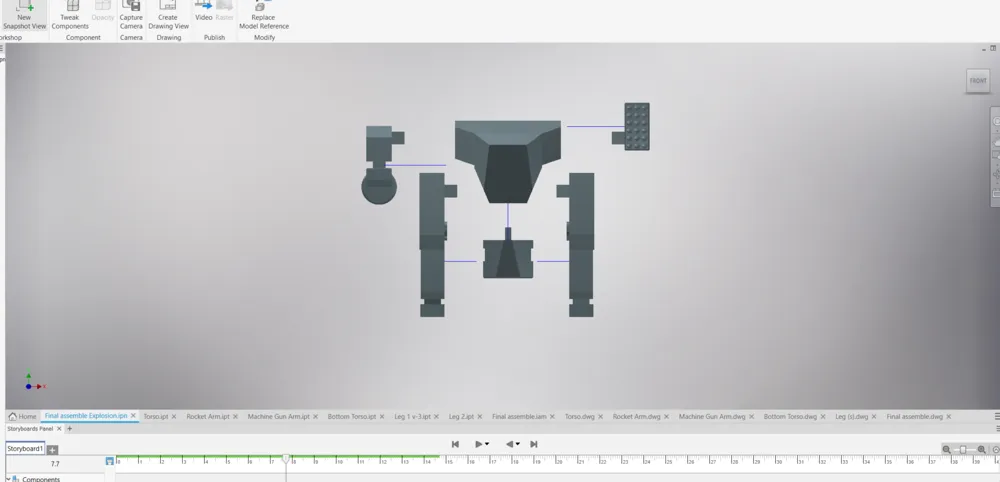Add new panel next to Storyboards Panel
Image resolution: width=1000 pixels, height=482 pixels.
70,429
